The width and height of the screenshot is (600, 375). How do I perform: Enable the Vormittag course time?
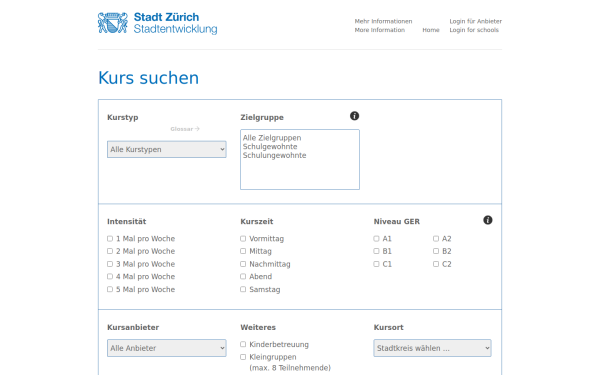243,239
